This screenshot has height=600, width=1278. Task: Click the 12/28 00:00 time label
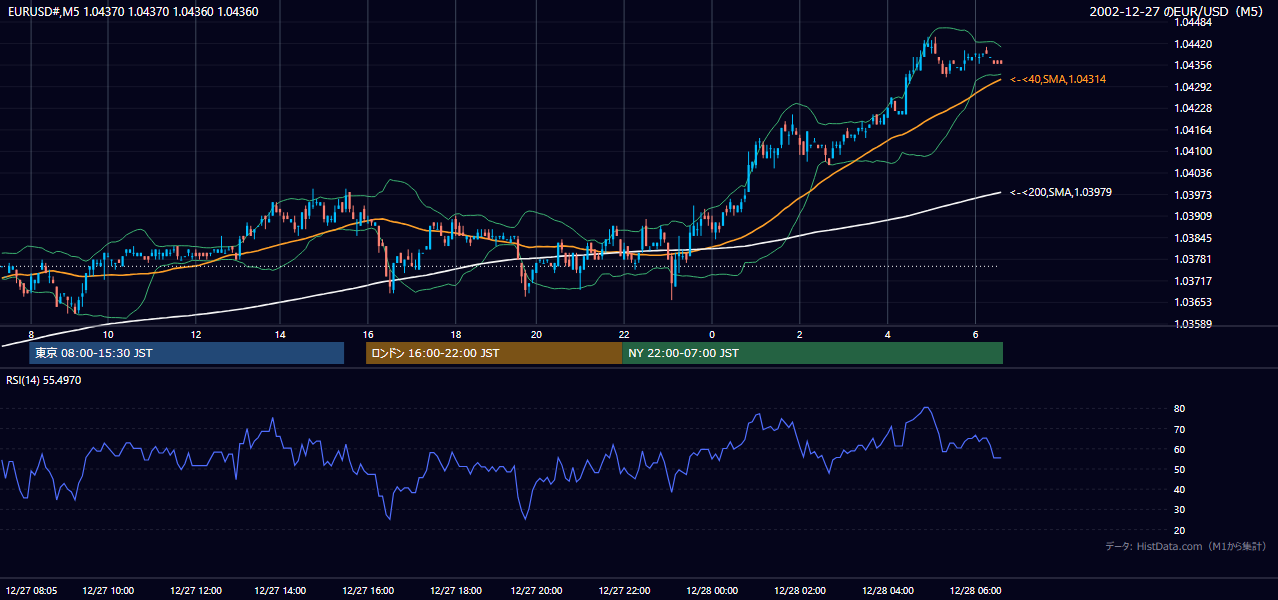pos(712,590)
